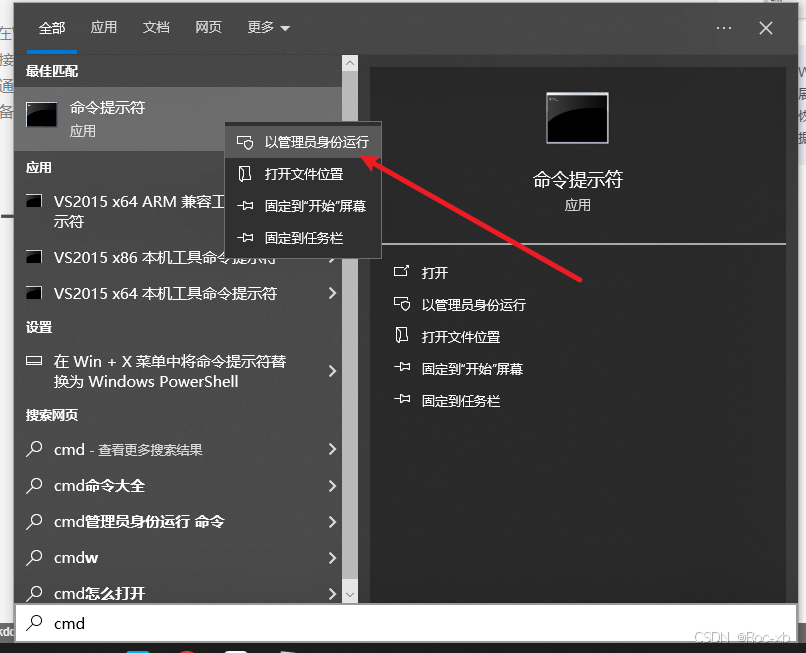The image size is (806, 653).
Task: Click settings icon for Win + X 菜单 result
Action: (x=34, y=361)
